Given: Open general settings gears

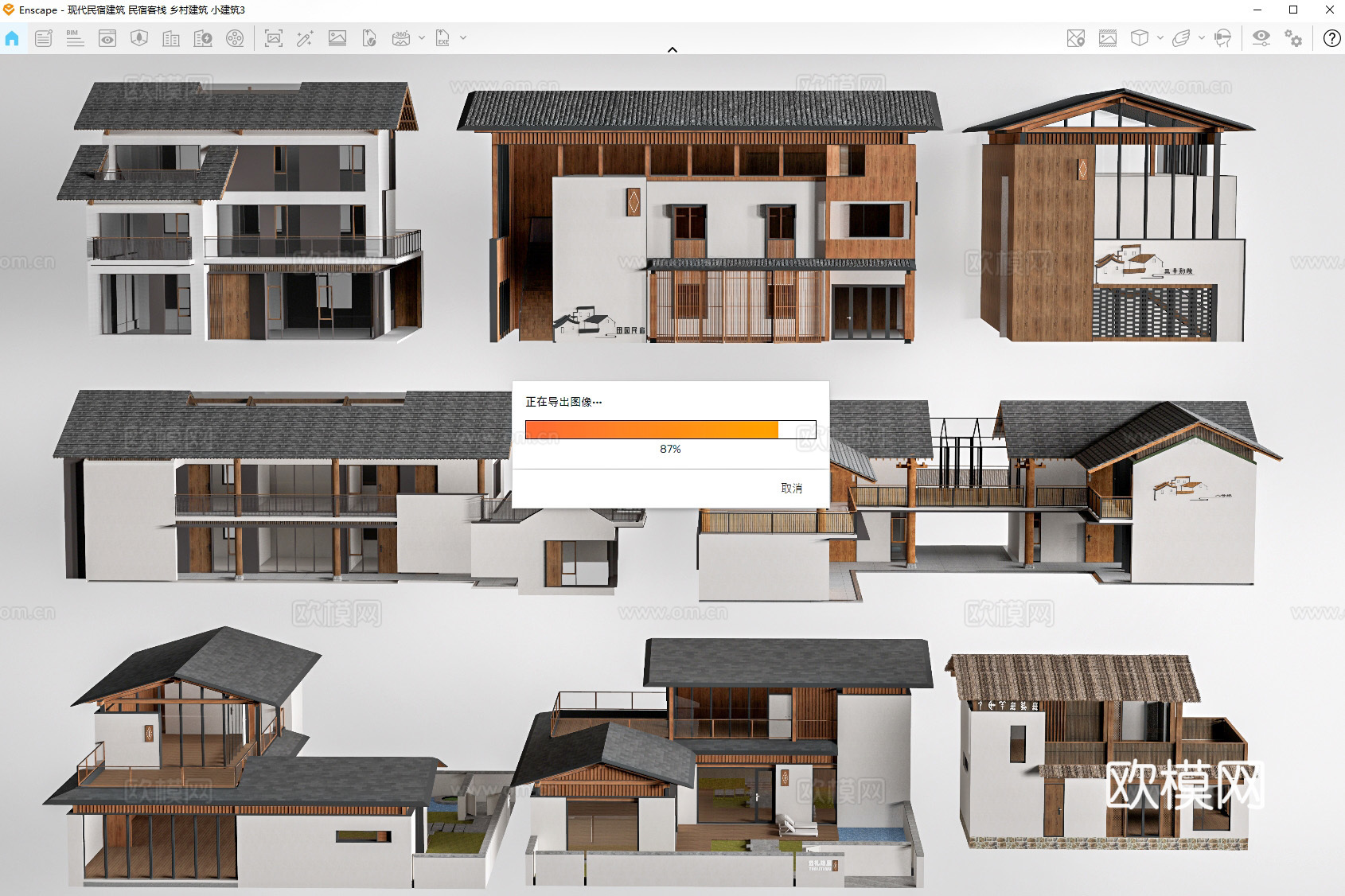Looking at the screenshot, I should (x=1293, y=38).
